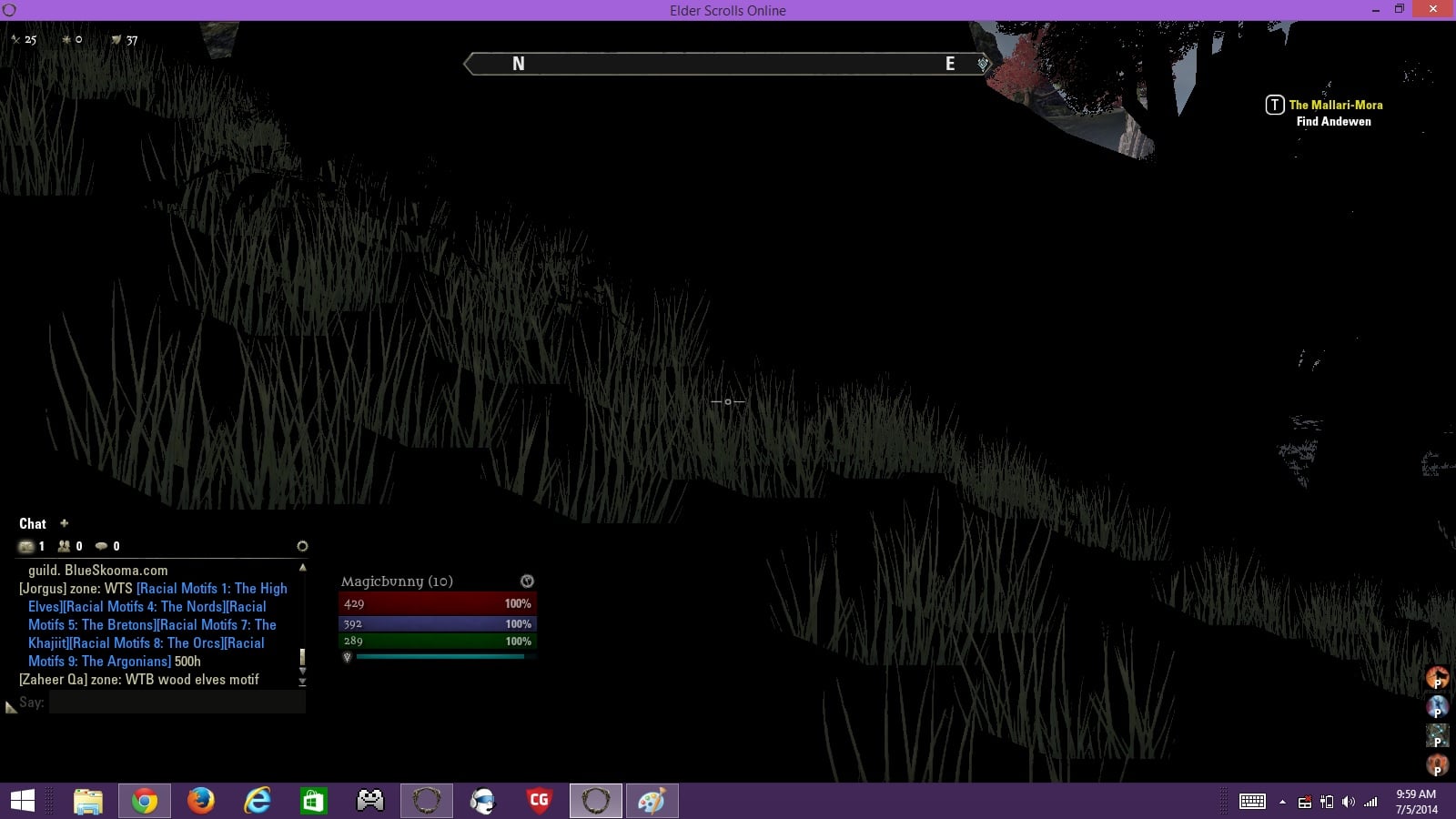Open File Explorer from taskbar
The height and width of the screenshot is (819, 1456).
(88, 801)
